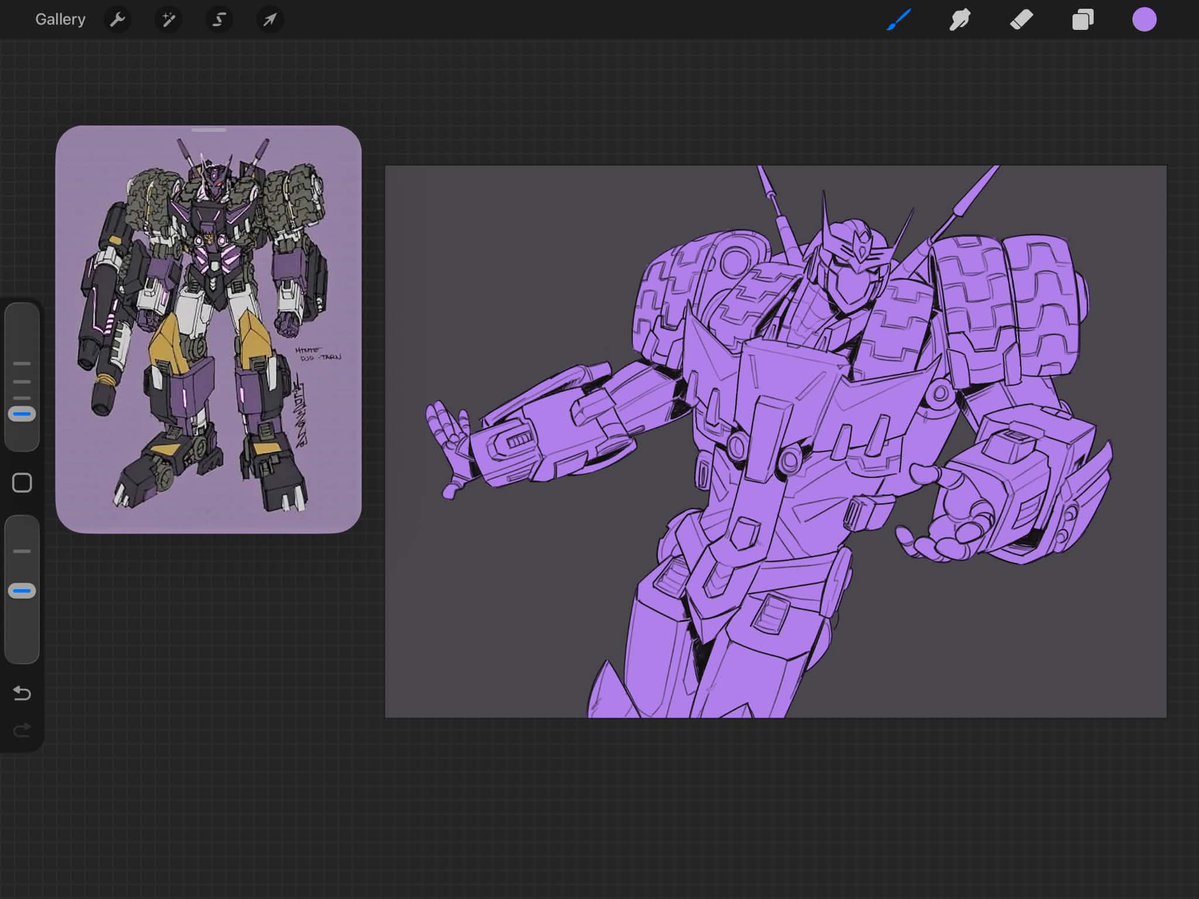Select the Brush tool

[898, 19]
